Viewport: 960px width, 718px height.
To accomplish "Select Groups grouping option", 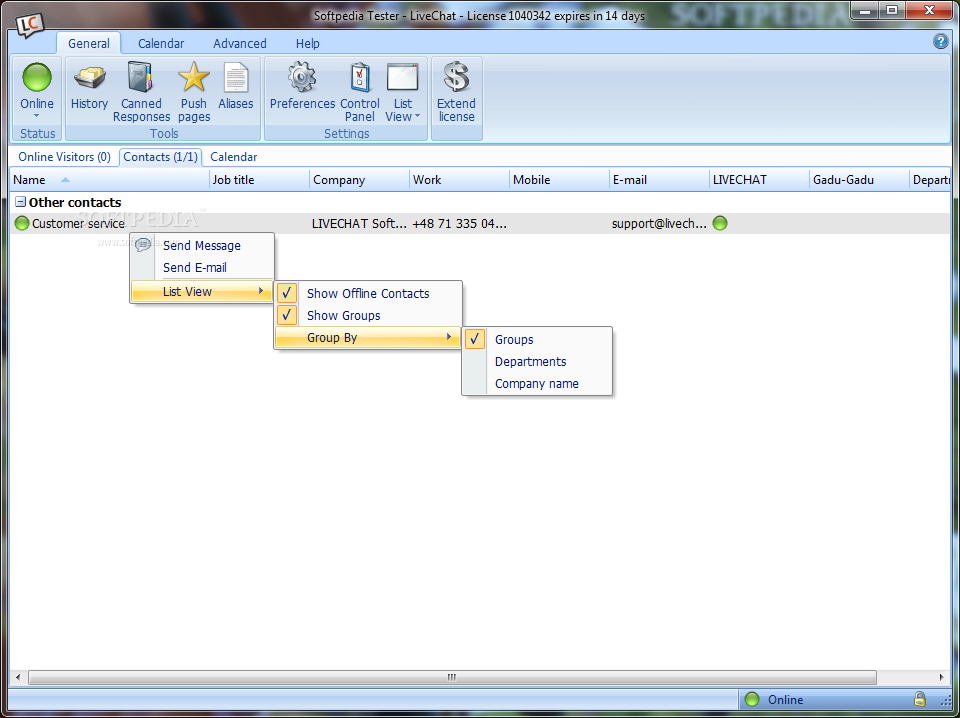I will click(537, 339).
